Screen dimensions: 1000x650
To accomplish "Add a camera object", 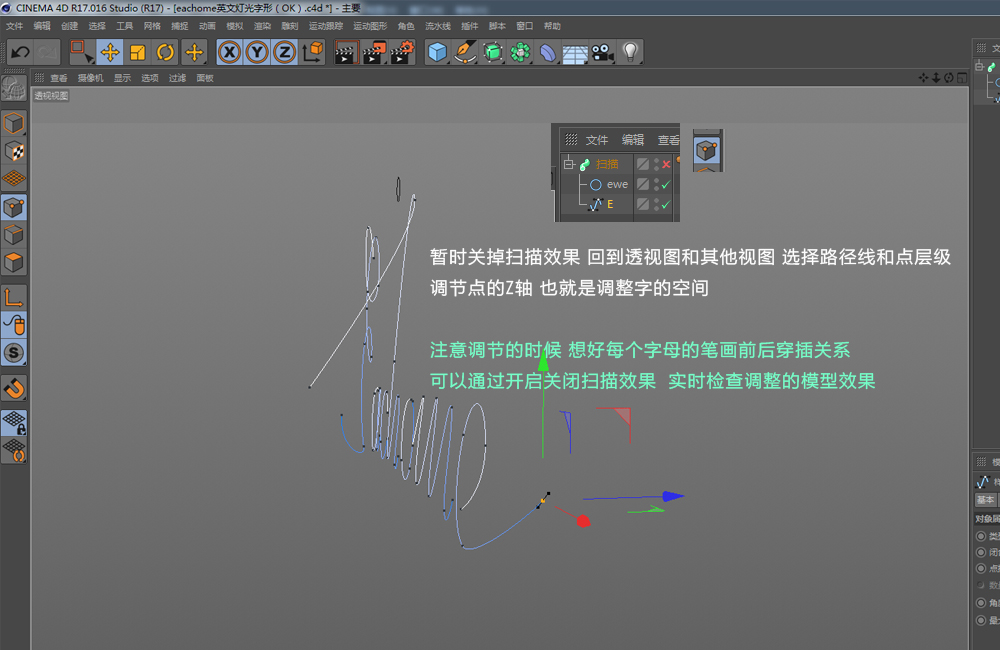I will click(603, 52).
